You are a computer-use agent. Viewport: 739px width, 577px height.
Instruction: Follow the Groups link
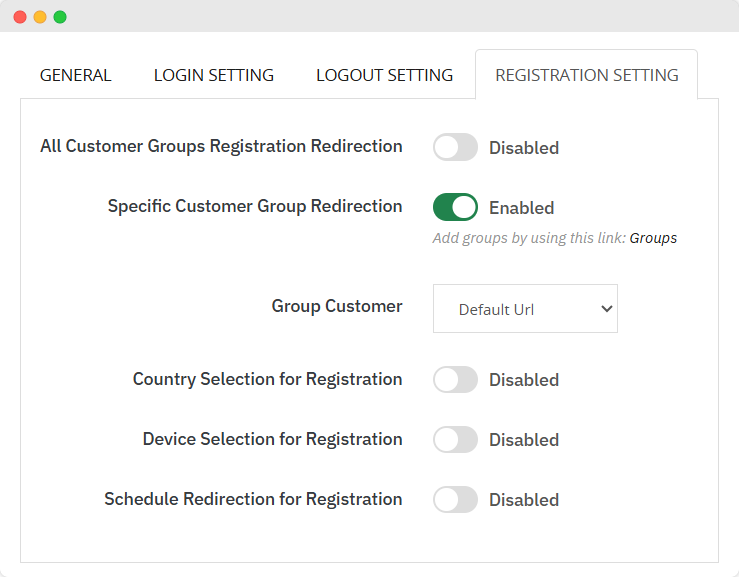[653, 238]
